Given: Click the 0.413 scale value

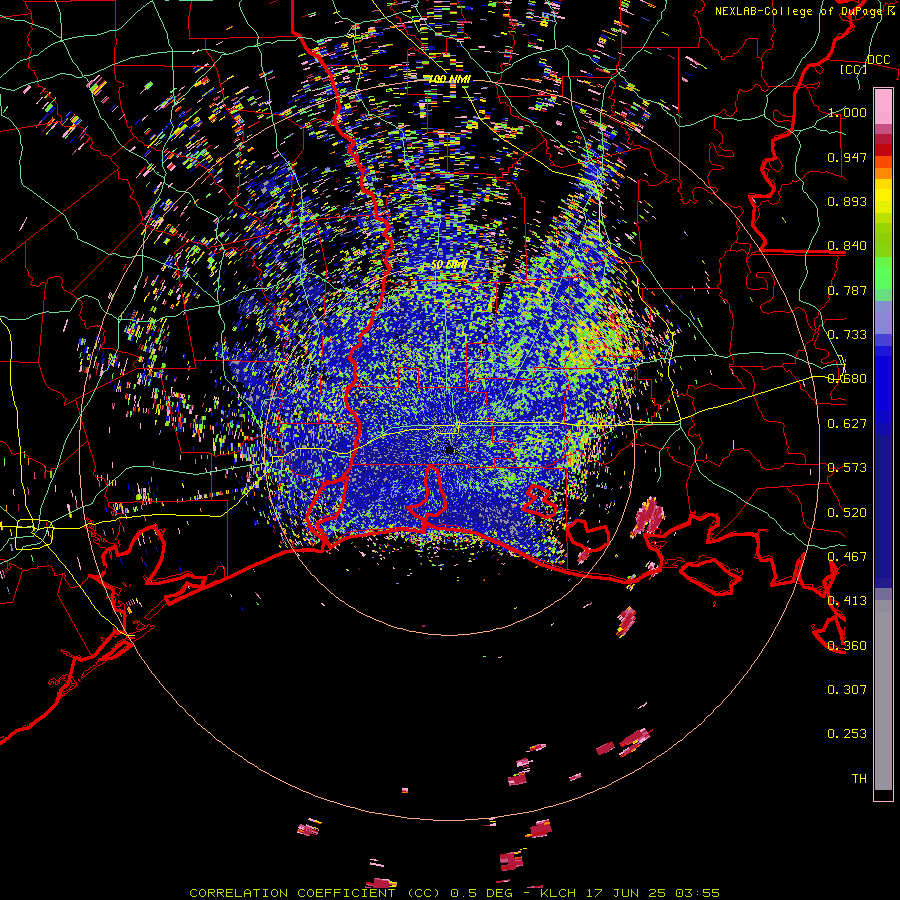Looking at the screenshot, I should point(847,601).
